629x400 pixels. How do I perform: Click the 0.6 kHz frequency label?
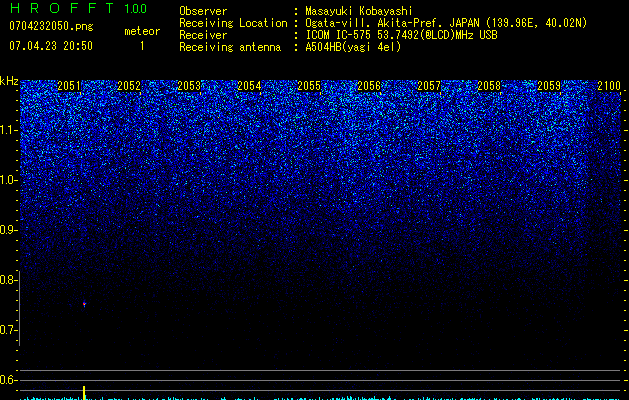tap(9, 380)
